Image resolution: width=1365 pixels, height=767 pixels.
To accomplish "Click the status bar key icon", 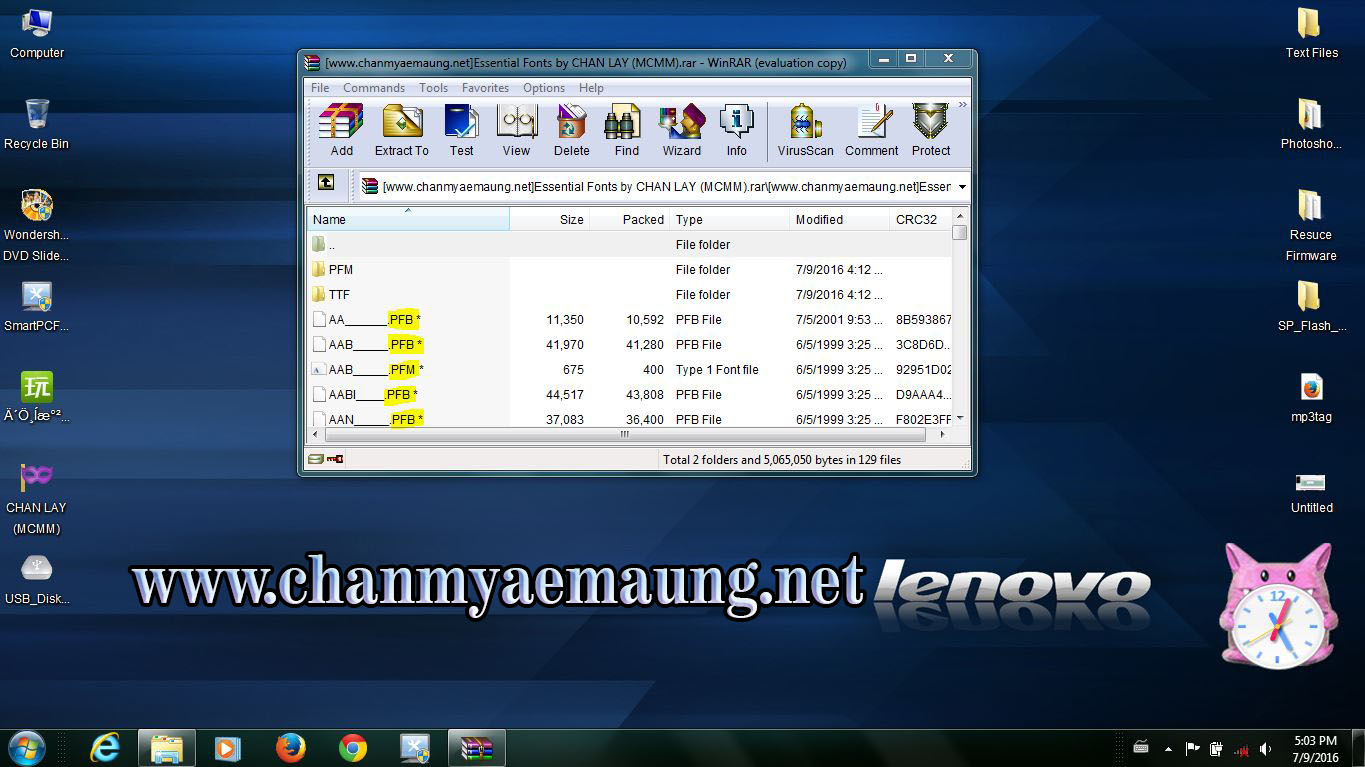I will (335, 460).
